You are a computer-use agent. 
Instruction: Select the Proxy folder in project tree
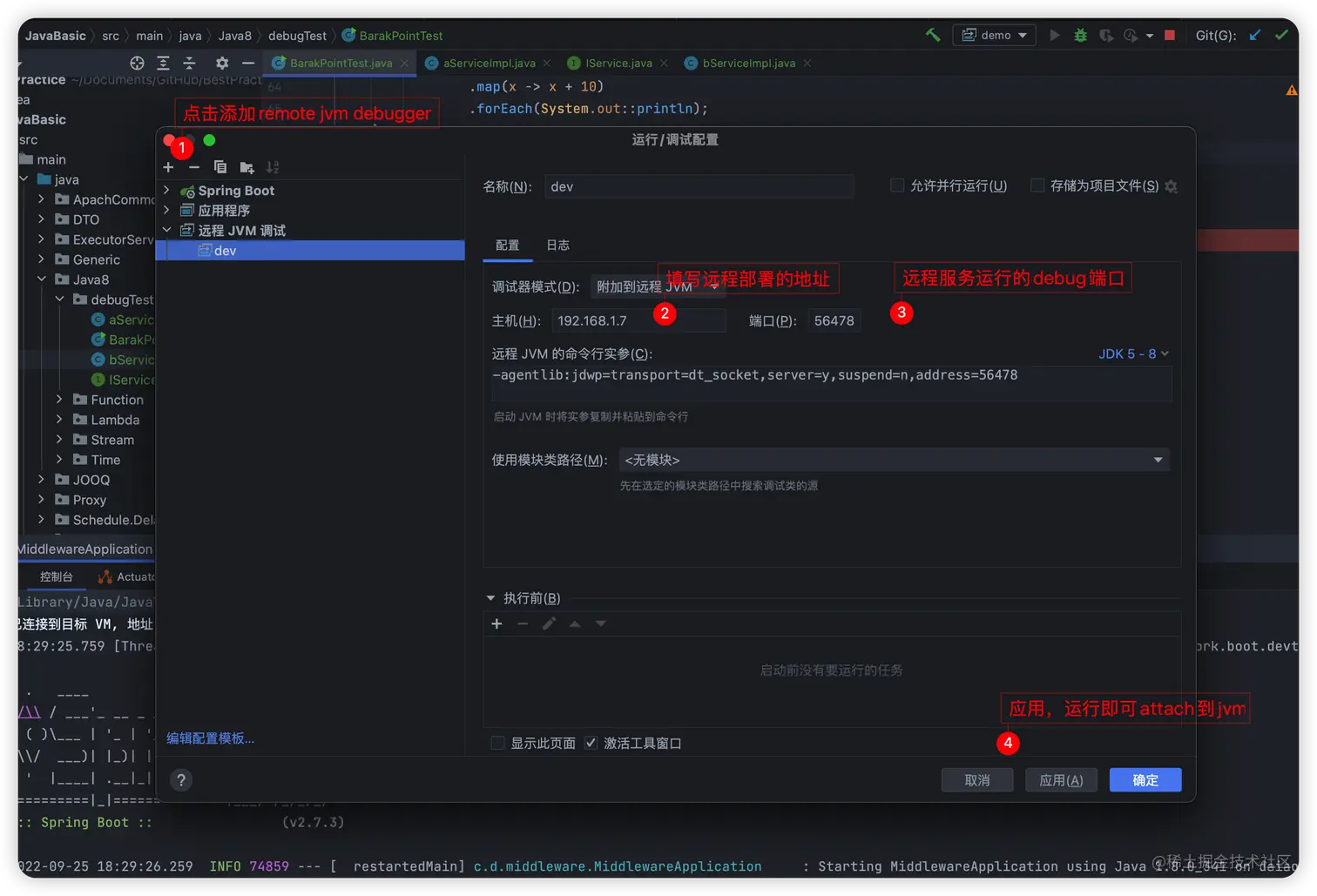coord(90,500)
